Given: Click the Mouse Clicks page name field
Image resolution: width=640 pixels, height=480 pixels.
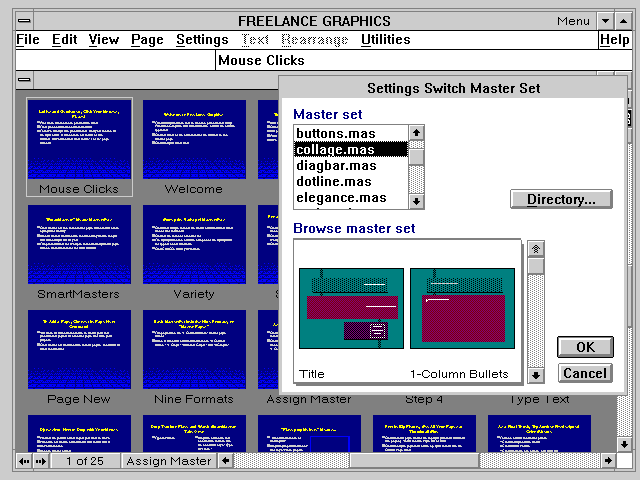Looking at the screenshot, I should [x=424, y=60].
